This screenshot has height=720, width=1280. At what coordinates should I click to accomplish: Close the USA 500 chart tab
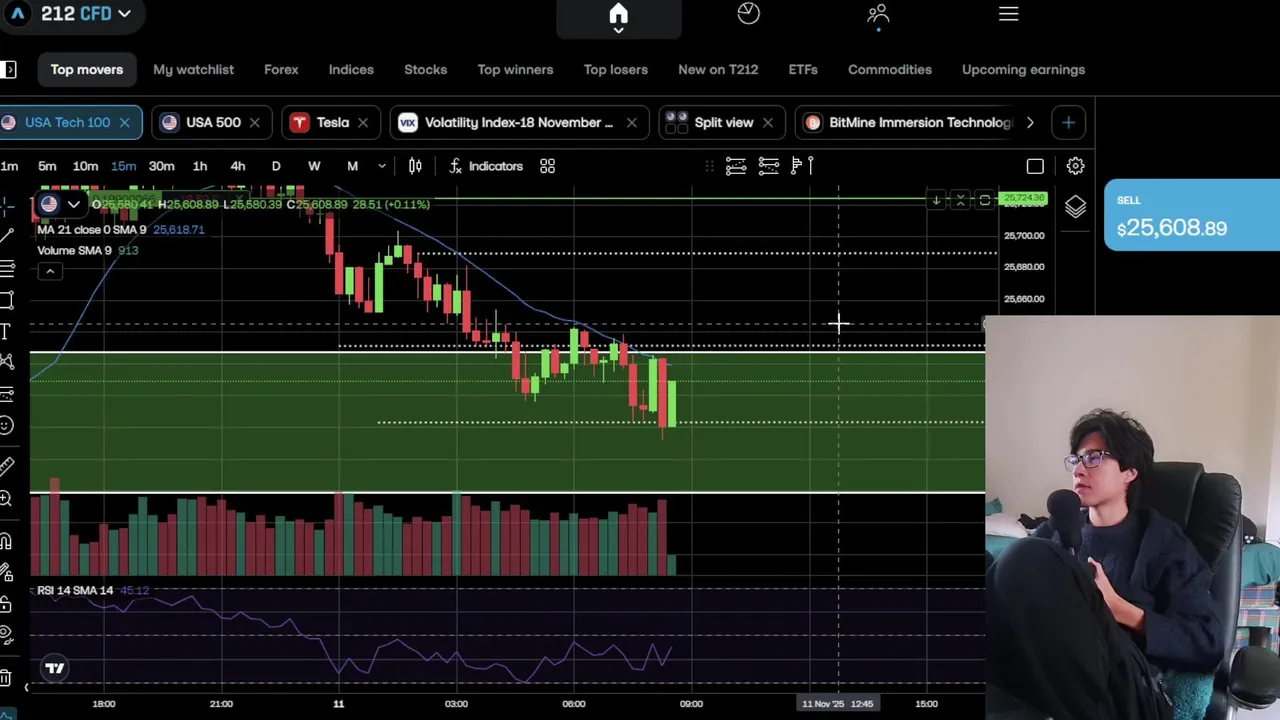pos(254,122)
